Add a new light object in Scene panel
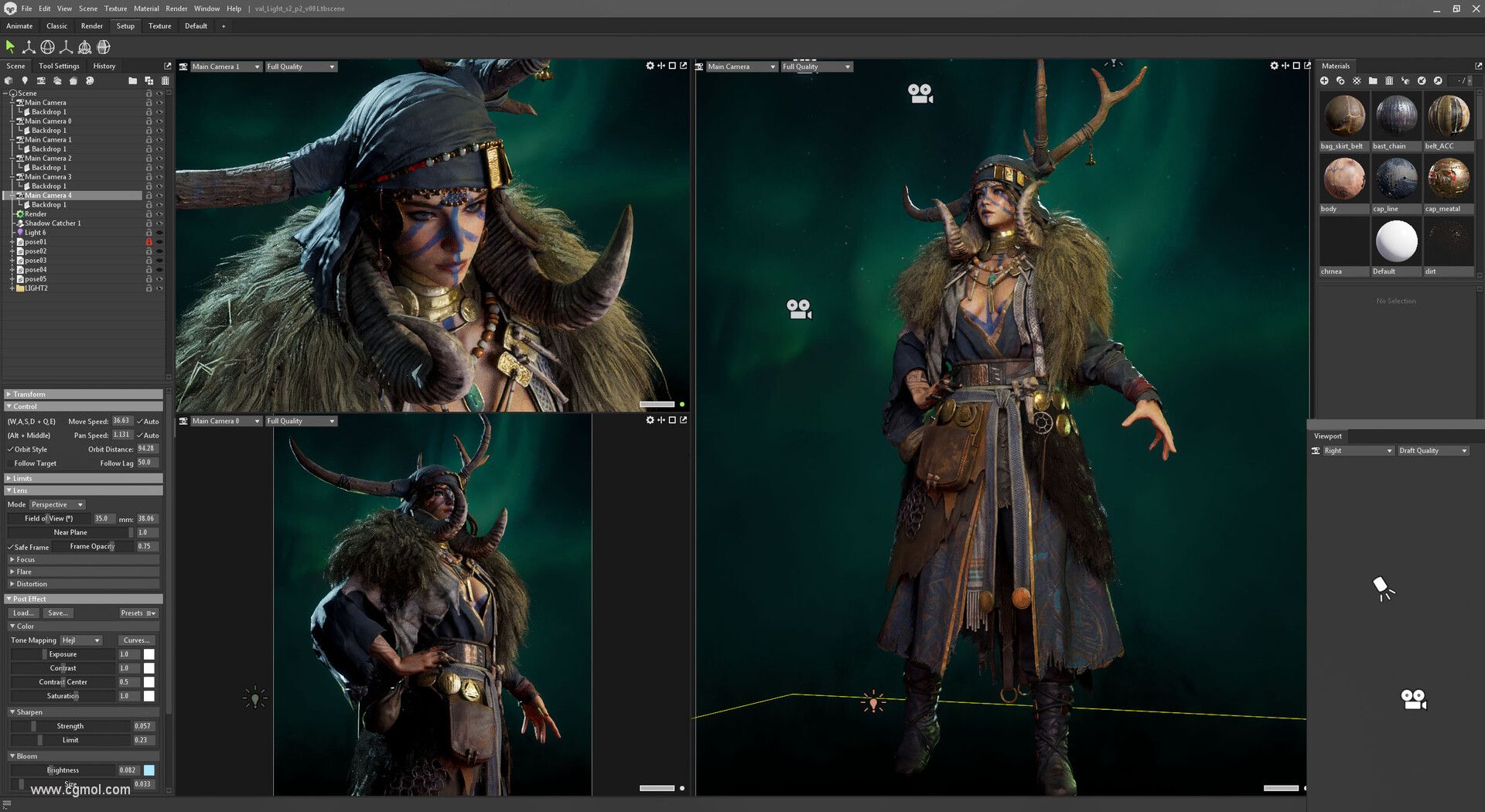Image resolution: width=1485 pixels, height=812 pixels. (25, 80)
